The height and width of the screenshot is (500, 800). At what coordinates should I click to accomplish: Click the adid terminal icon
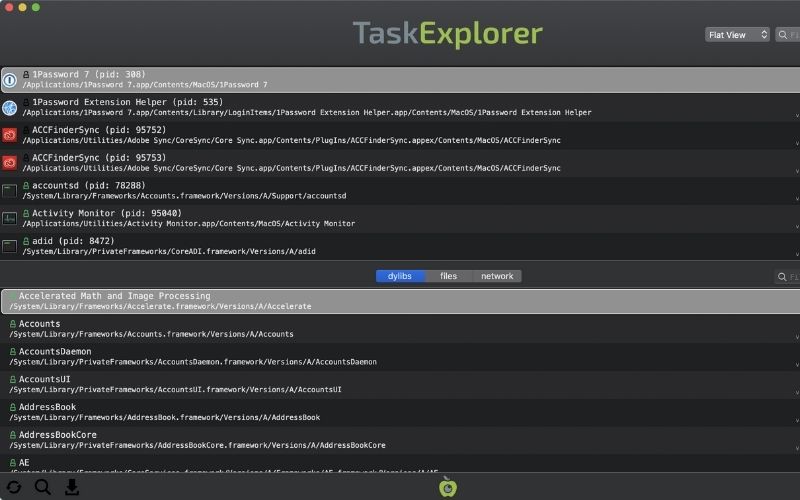pos(10,246)
